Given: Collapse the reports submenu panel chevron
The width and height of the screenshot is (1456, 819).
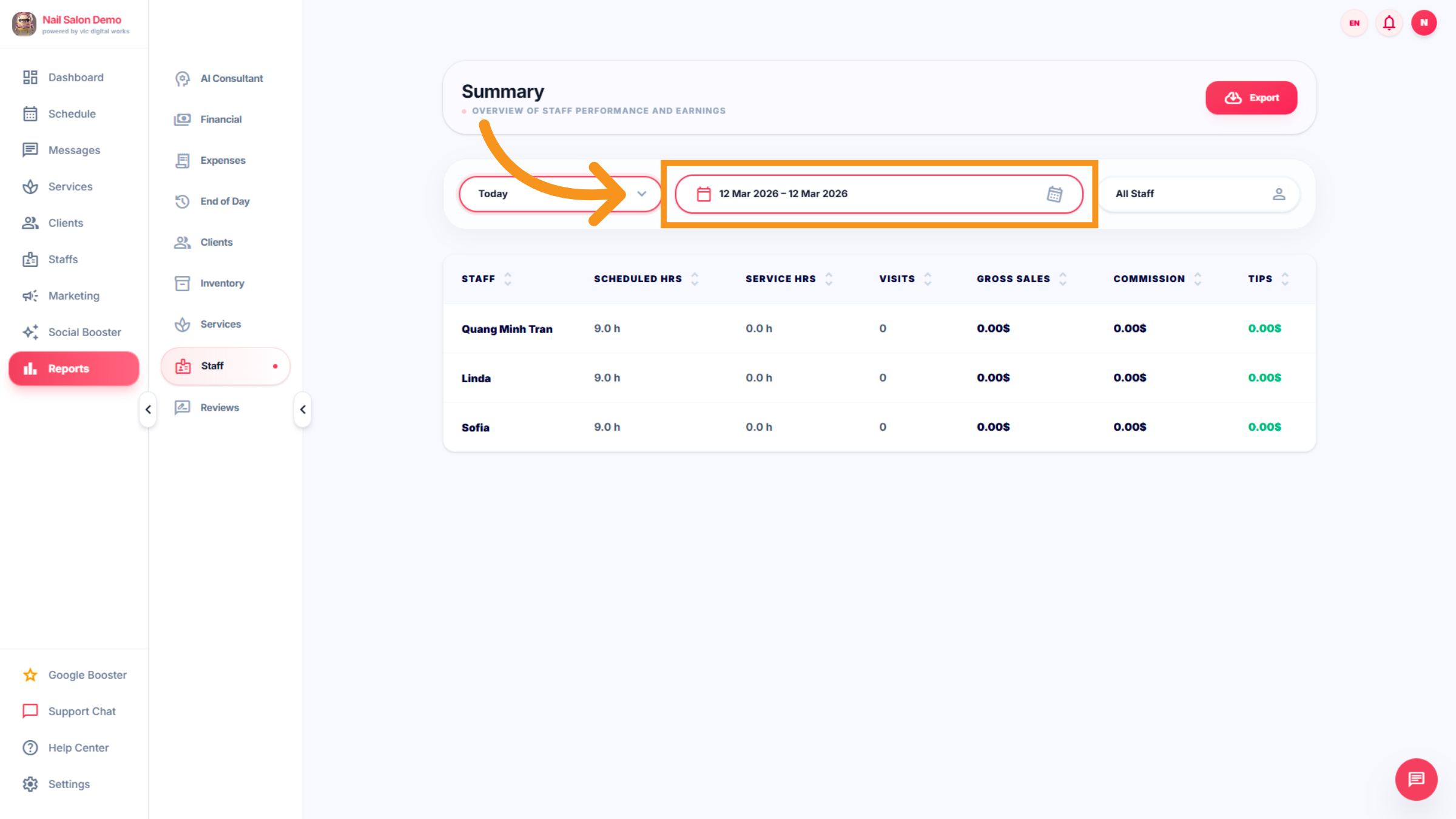Looking at the screenshot, I should pos(303,409).
